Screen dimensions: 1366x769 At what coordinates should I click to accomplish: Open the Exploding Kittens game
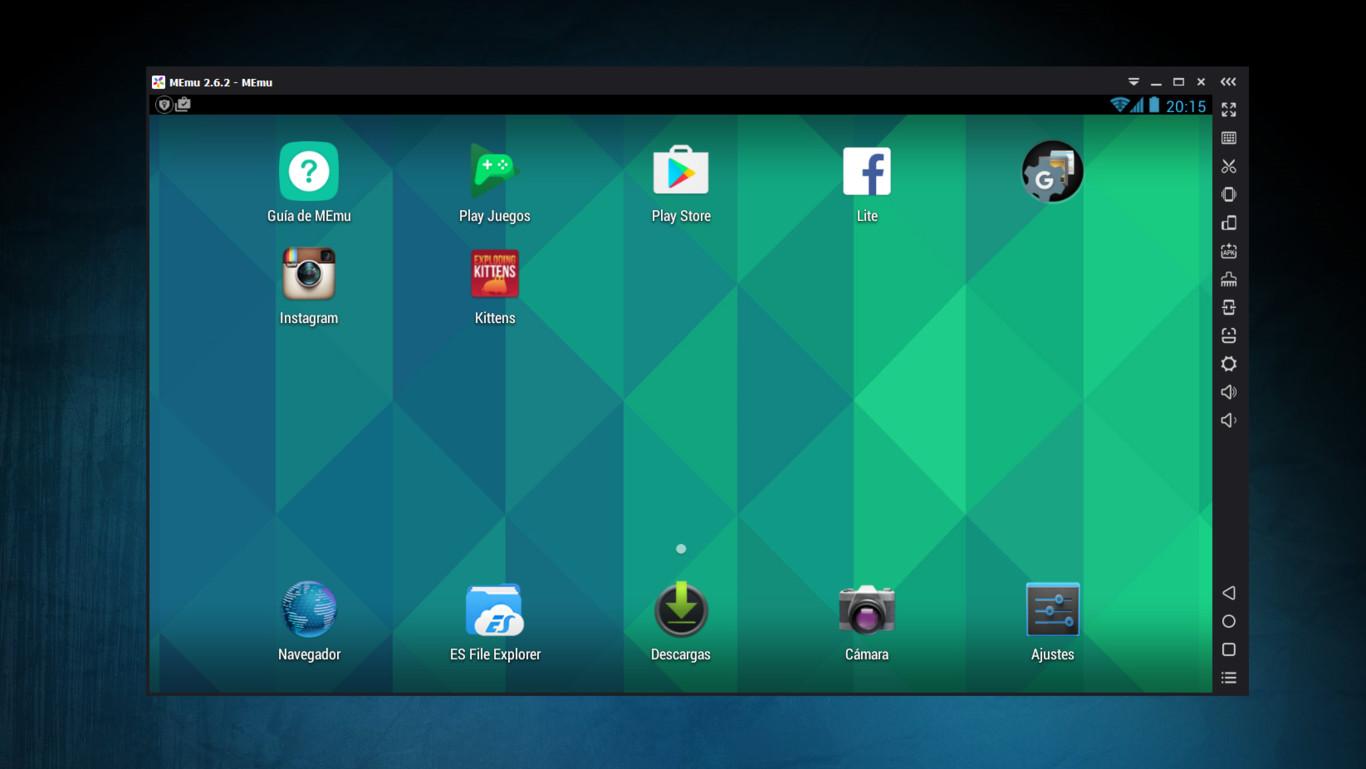(x=495, y=274)
